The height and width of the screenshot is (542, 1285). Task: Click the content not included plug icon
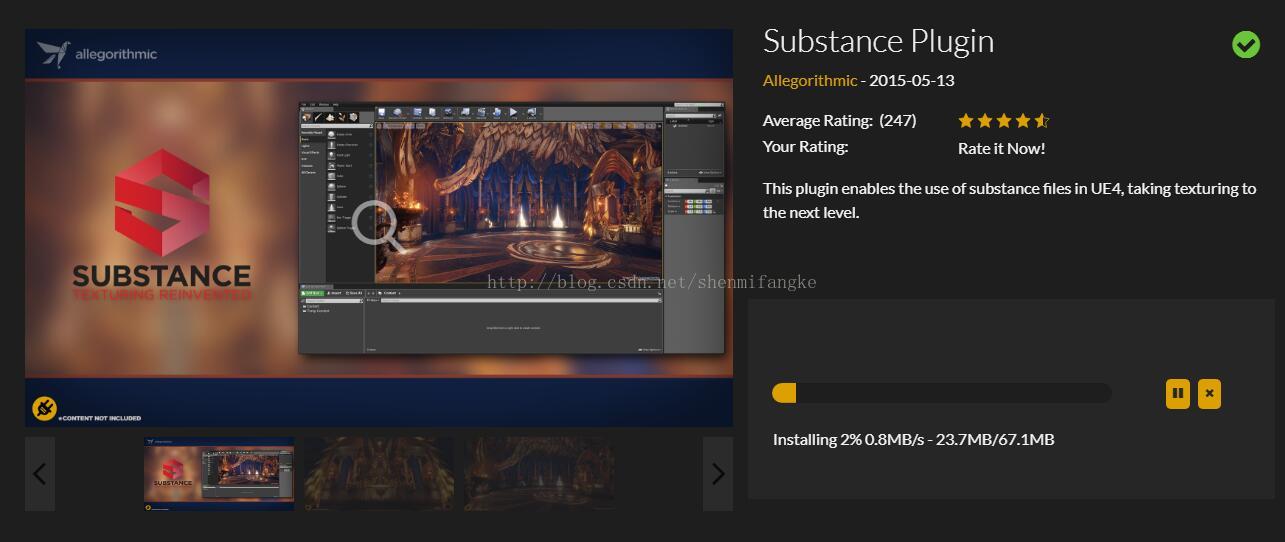pos(44,408)
